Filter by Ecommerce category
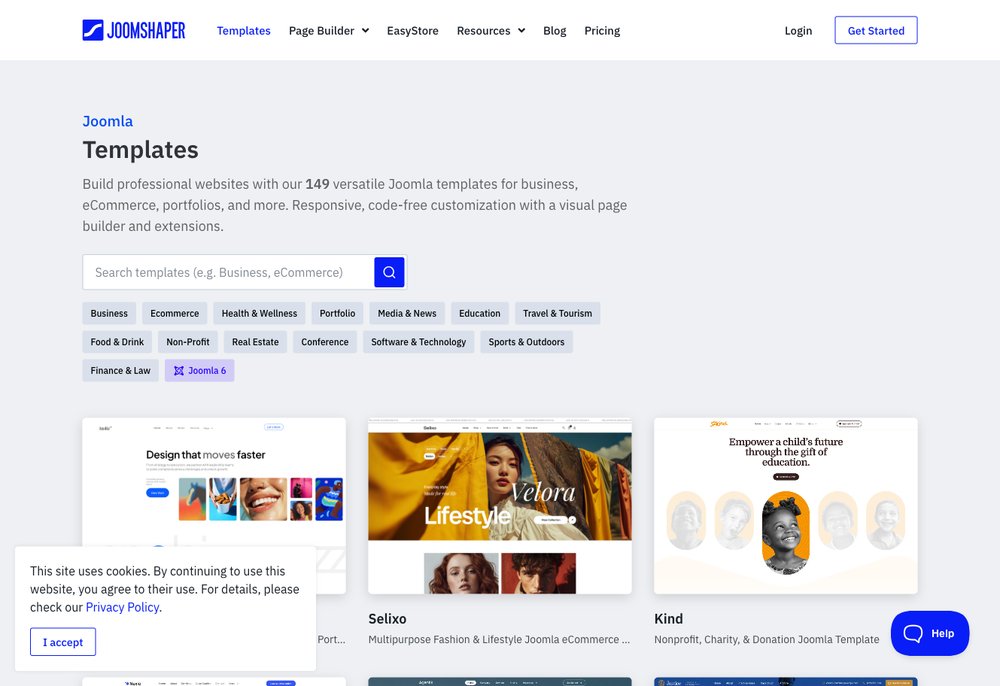Screen dimensions: 1000x686 pos(175,313)
